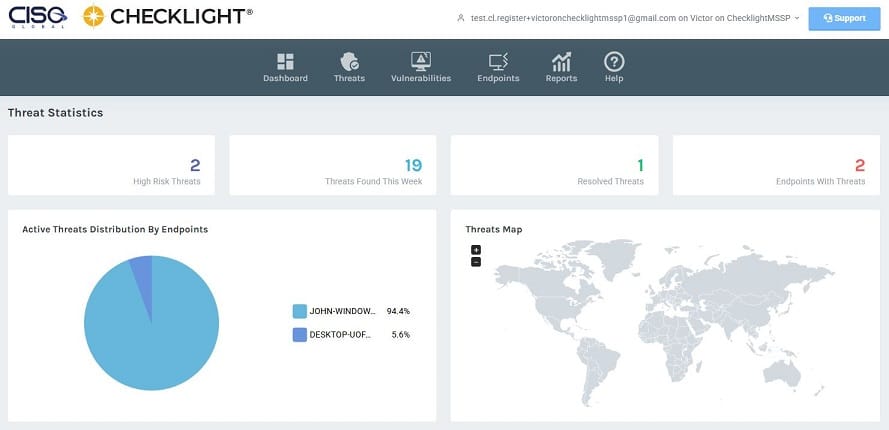
Task: View the Endpoints With Threats card
Action: coord(775,165)
